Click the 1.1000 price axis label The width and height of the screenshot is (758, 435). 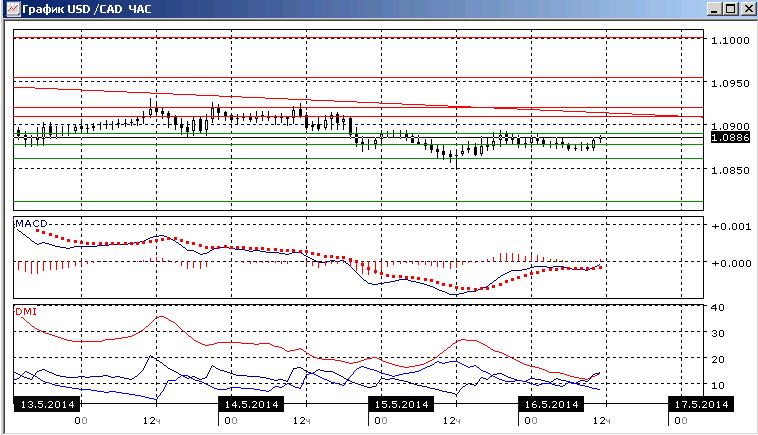[x=730, y=41]
